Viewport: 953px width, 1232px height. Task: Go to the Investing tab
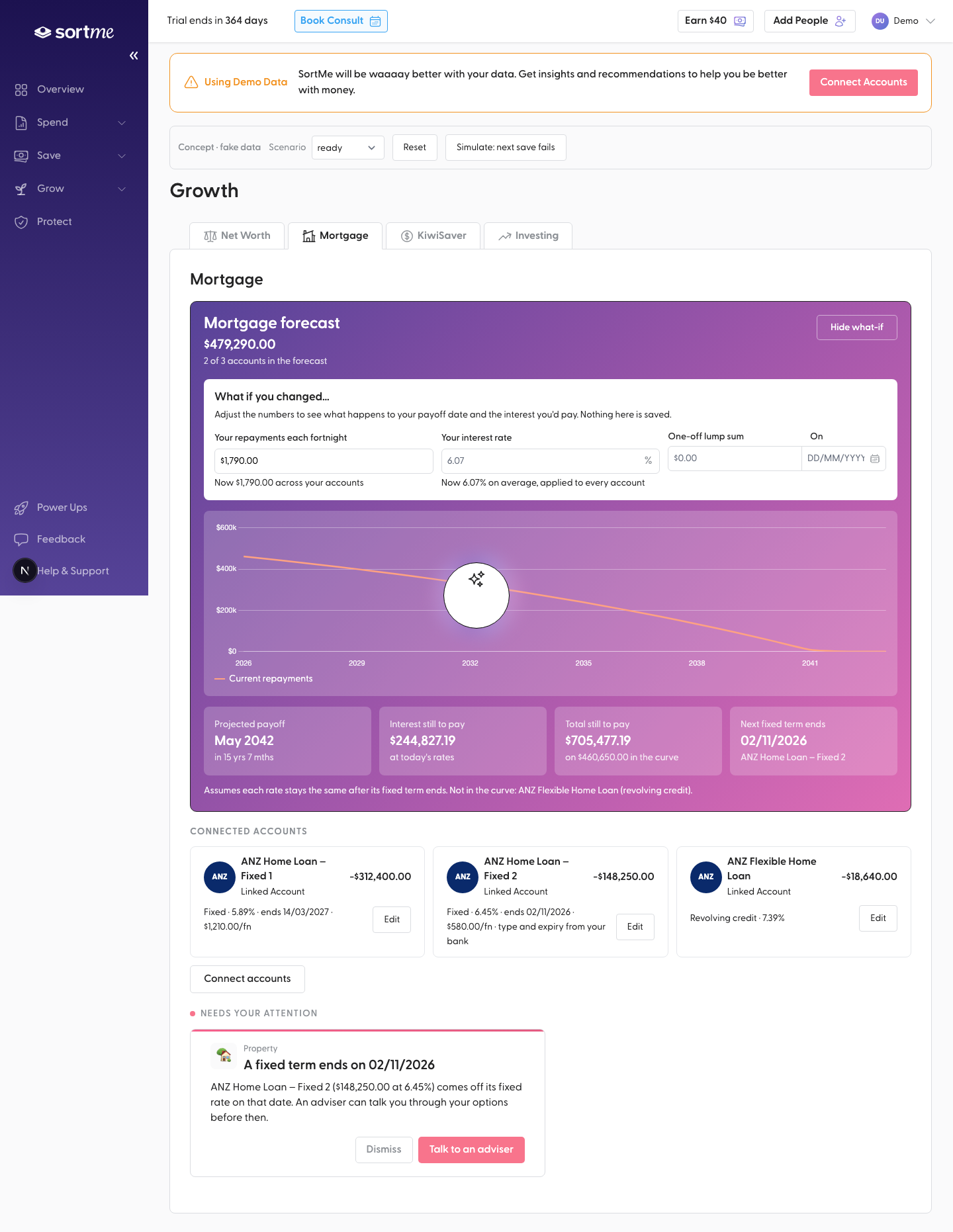528,236
